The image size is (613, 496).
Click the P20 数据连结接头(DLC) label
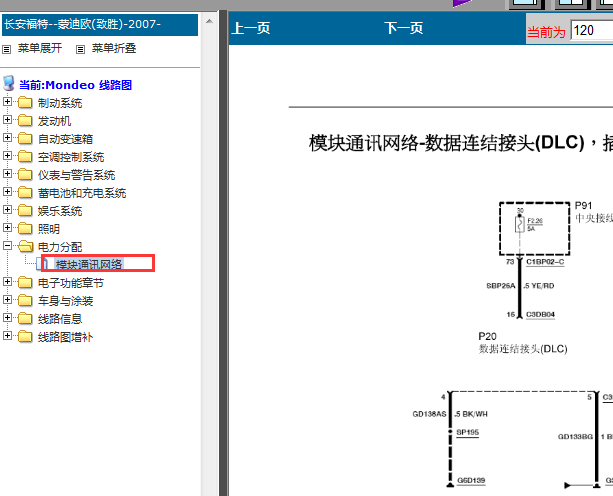click(x=523, y=343)
